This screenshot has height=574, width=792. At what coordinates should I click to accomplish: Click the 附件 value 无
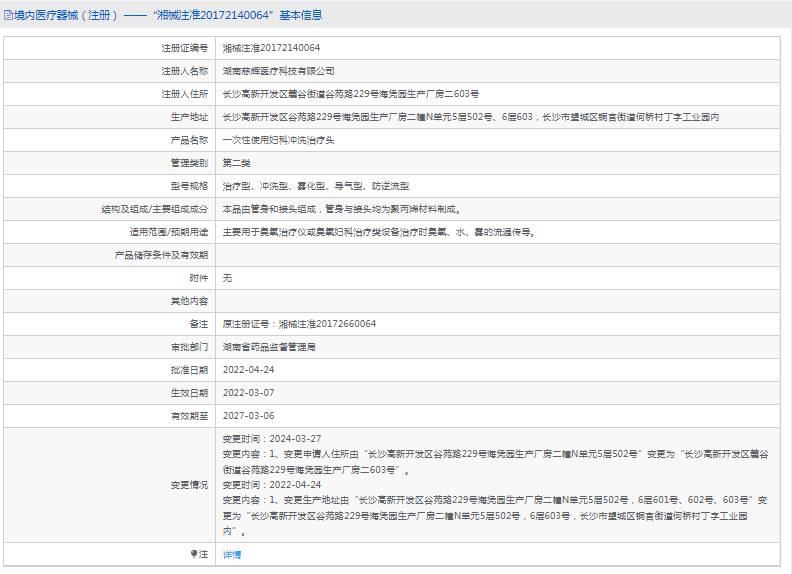(x=227, y=278)
